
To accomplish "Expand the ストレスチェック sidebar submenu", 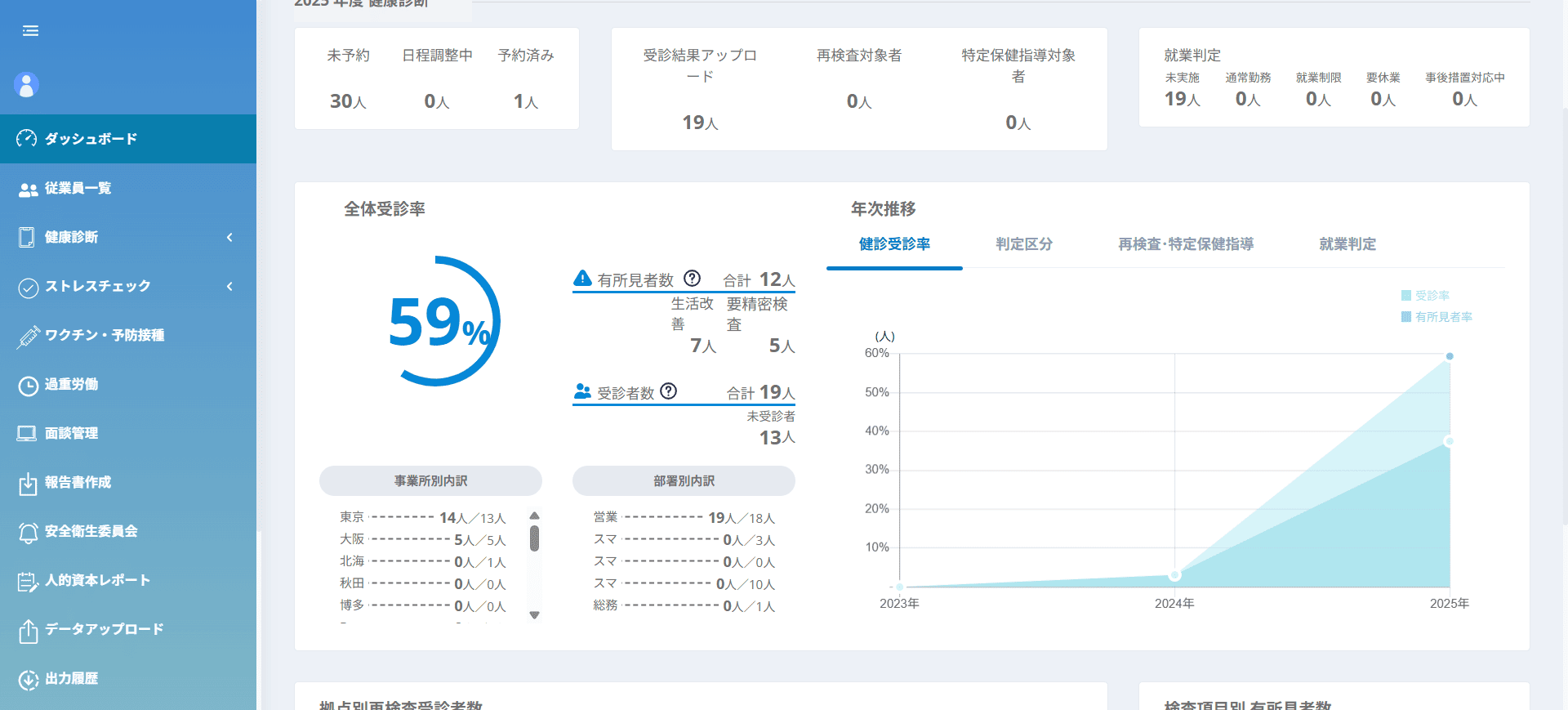I will pos(229,286).
